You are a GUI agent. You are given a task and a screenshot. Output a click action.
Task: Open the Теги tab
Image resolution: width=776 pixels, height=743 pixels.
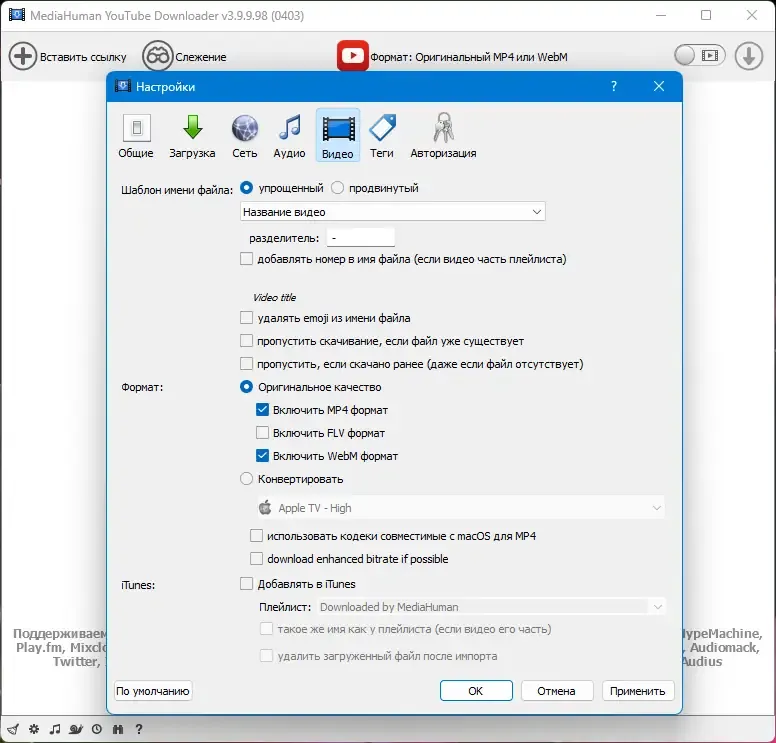382,135
